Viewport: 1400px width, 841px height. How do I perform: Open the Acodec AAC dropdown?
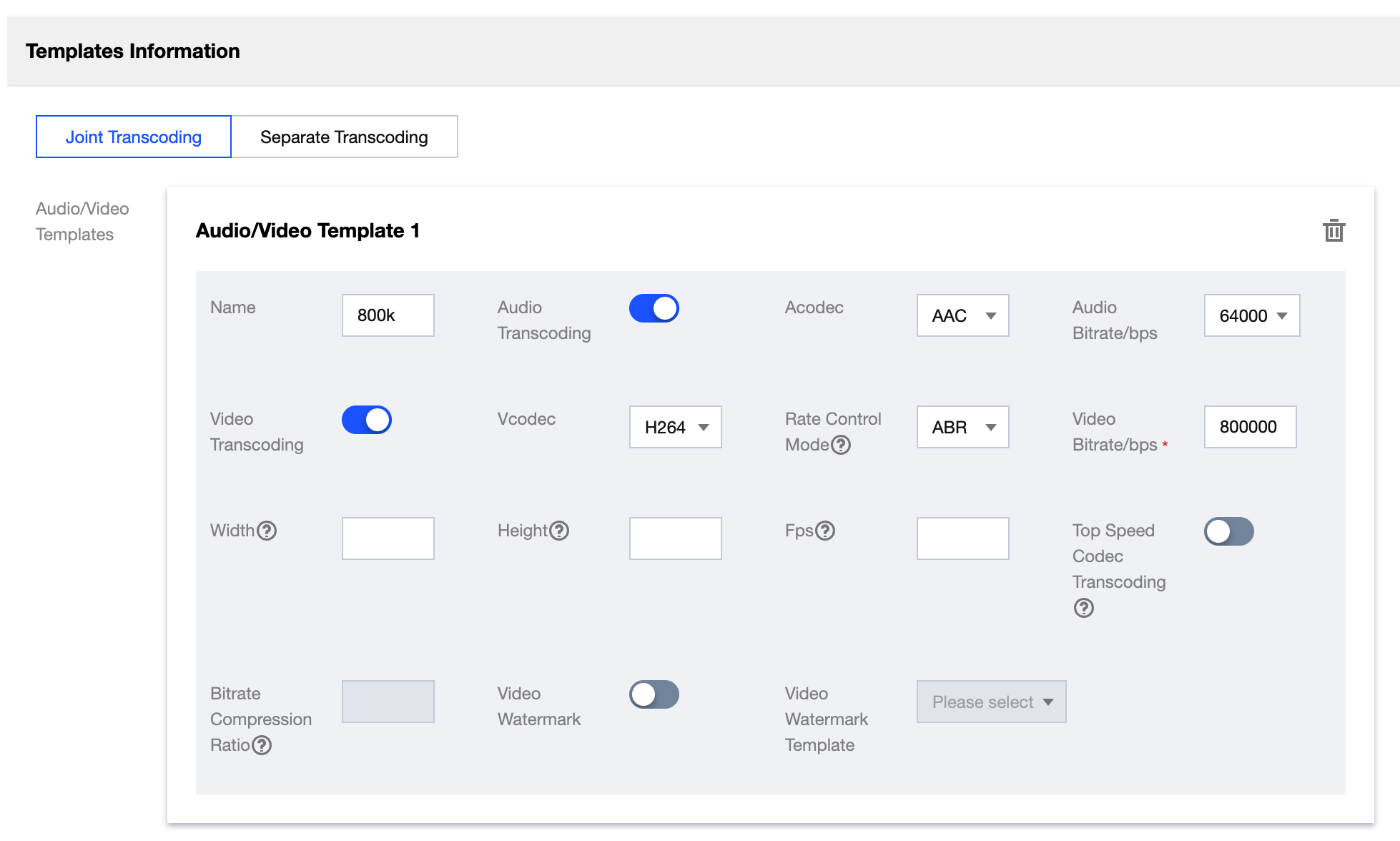click(x=962, y=315)
